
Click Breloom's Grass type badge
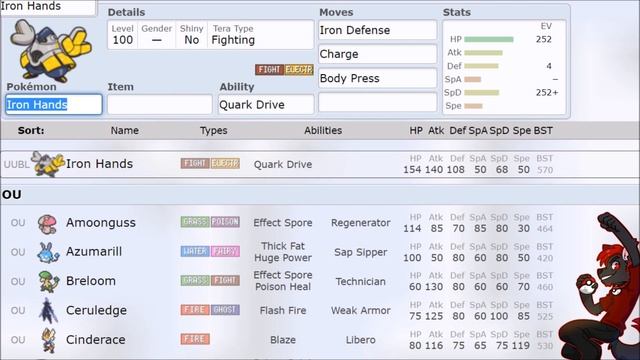[x=195, y=280]
